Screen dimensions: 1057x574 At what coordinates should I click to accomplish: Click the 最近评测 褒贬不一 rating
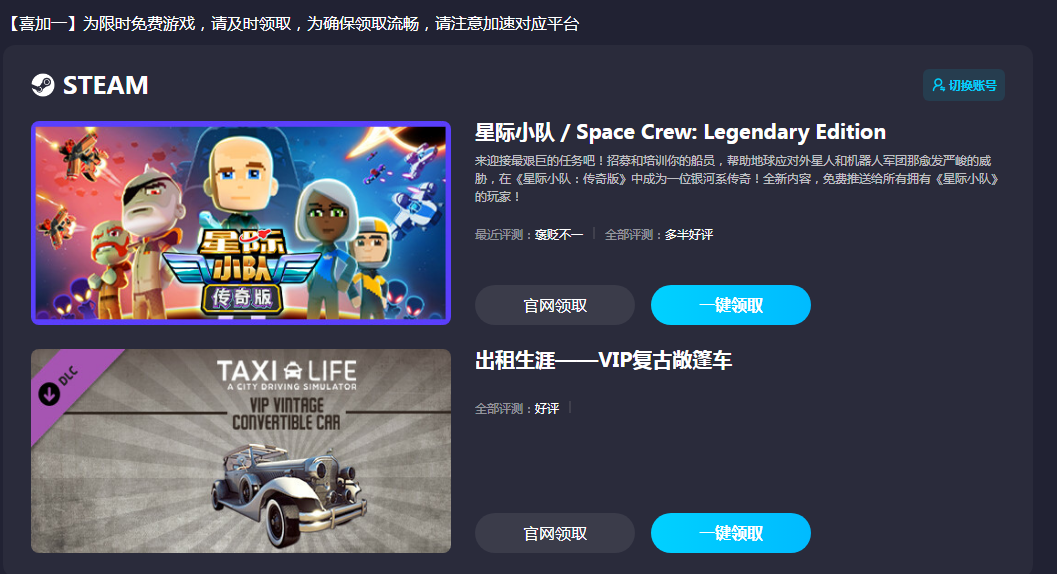click(x=528, y=235)
